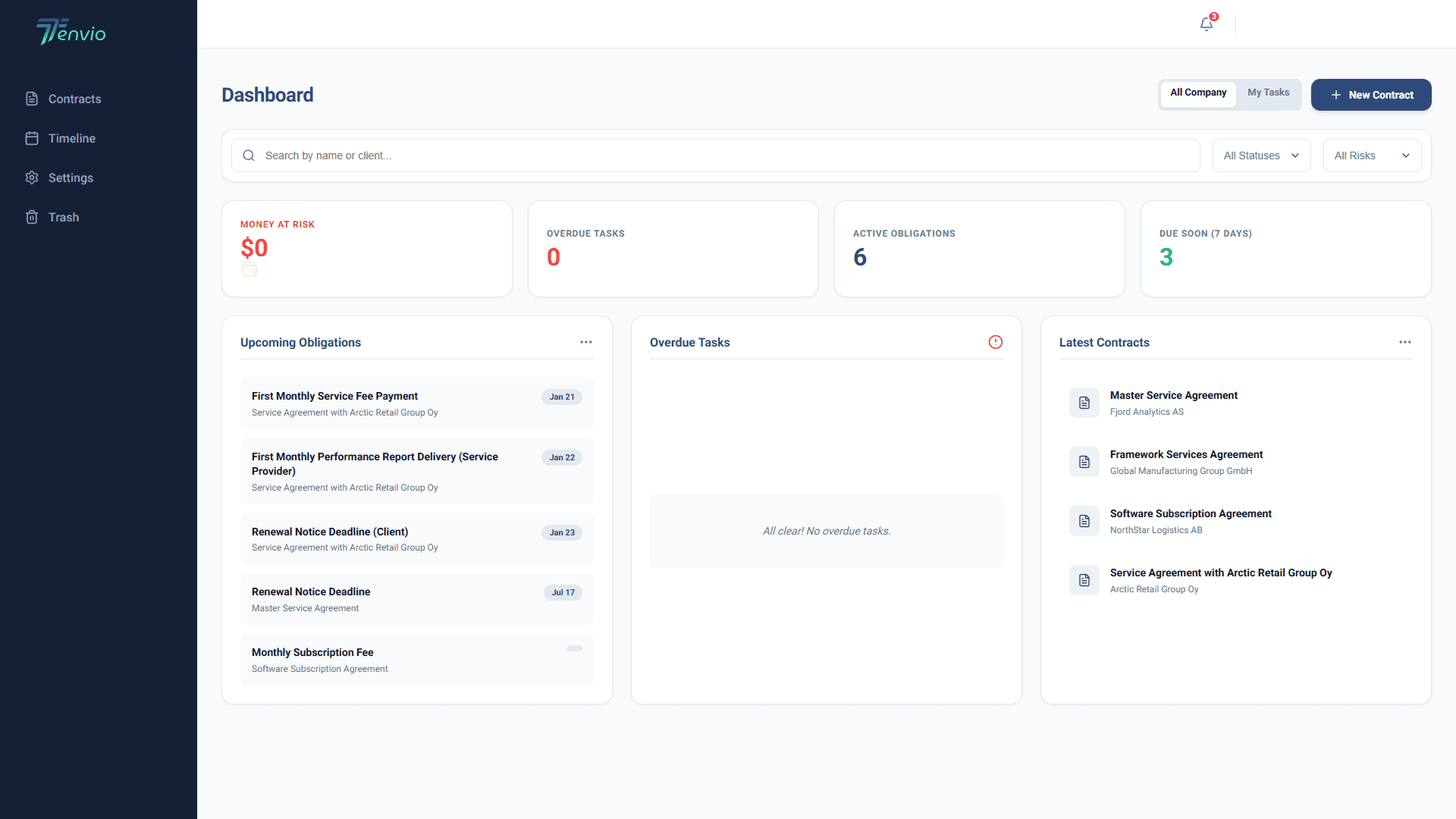Open the Latest Contracts options menu
The image size is (1456, 819).
click(x=1405, y=342)
